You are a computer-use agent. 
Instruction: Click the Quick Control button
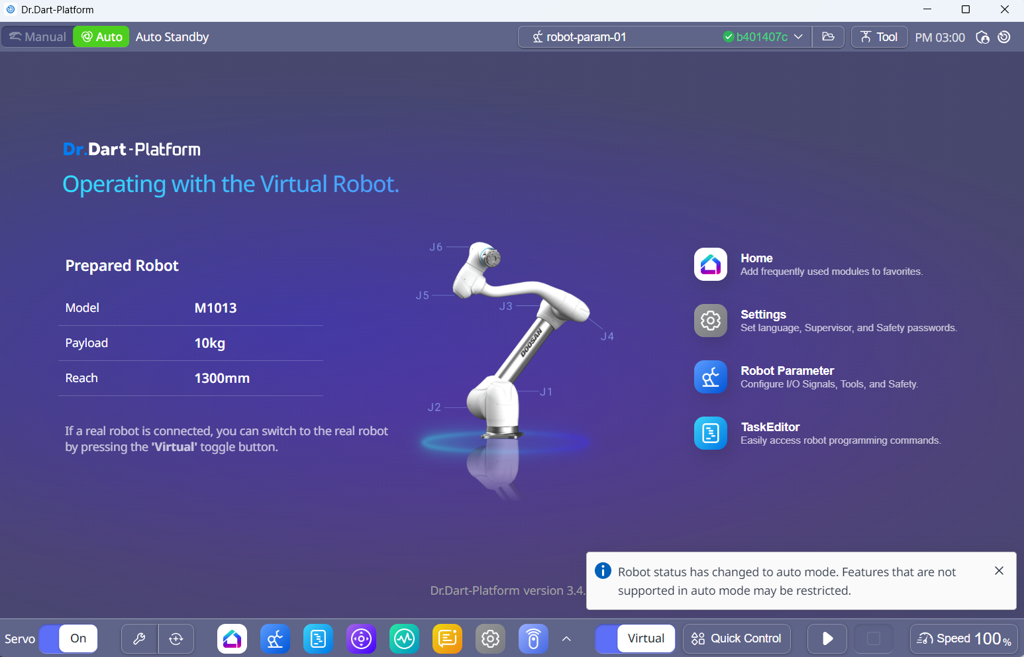(736, 638)
